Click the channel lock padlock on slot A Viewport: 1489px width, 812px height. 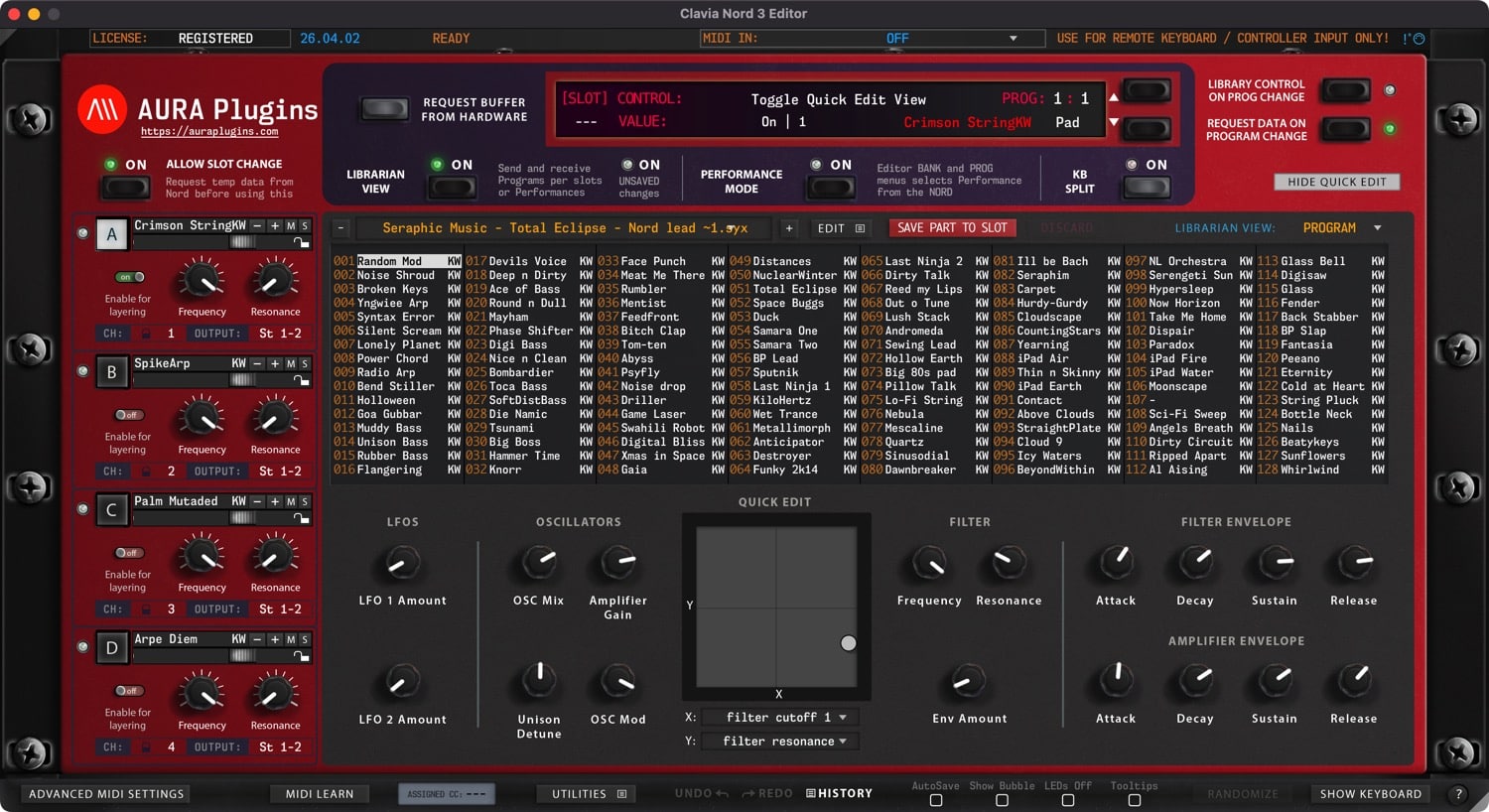coord(146,334)
